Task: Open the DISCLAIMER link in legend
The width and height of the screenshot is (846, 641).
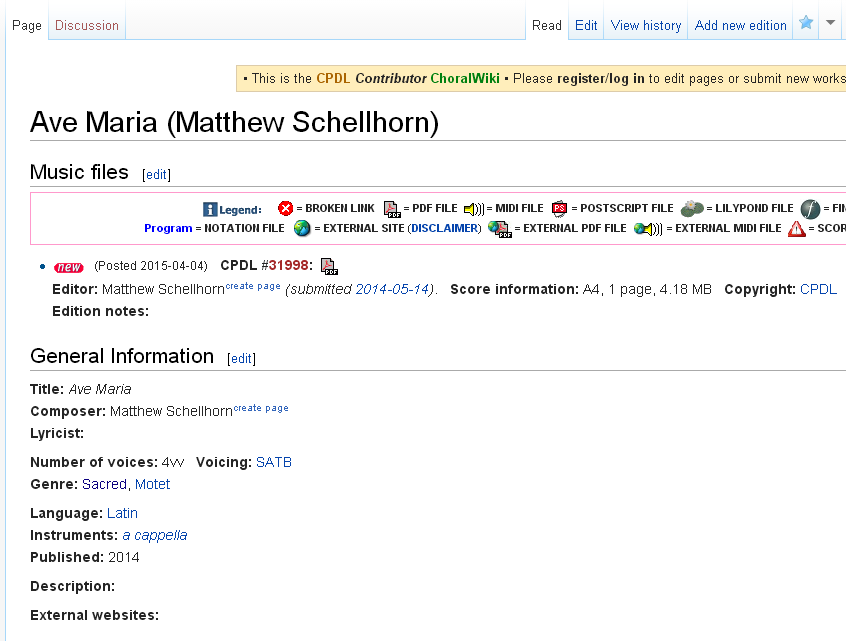Action: 444,228
